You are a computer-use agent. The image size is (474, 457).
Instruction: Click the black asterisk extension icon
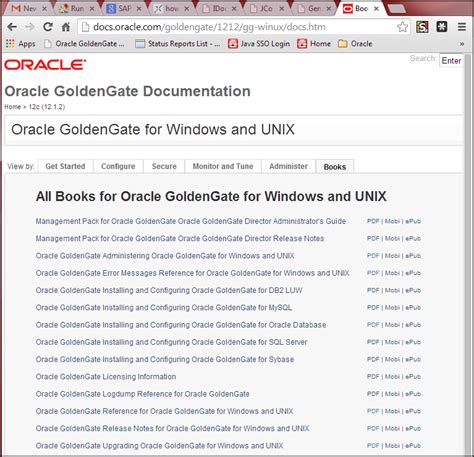[442, 27]
